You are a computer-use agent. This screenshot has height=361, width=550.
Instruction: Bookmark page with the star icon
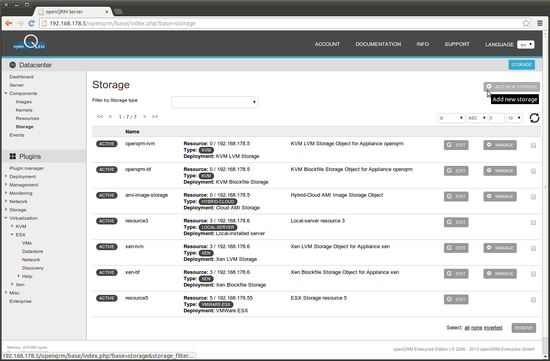click(526, 24)
